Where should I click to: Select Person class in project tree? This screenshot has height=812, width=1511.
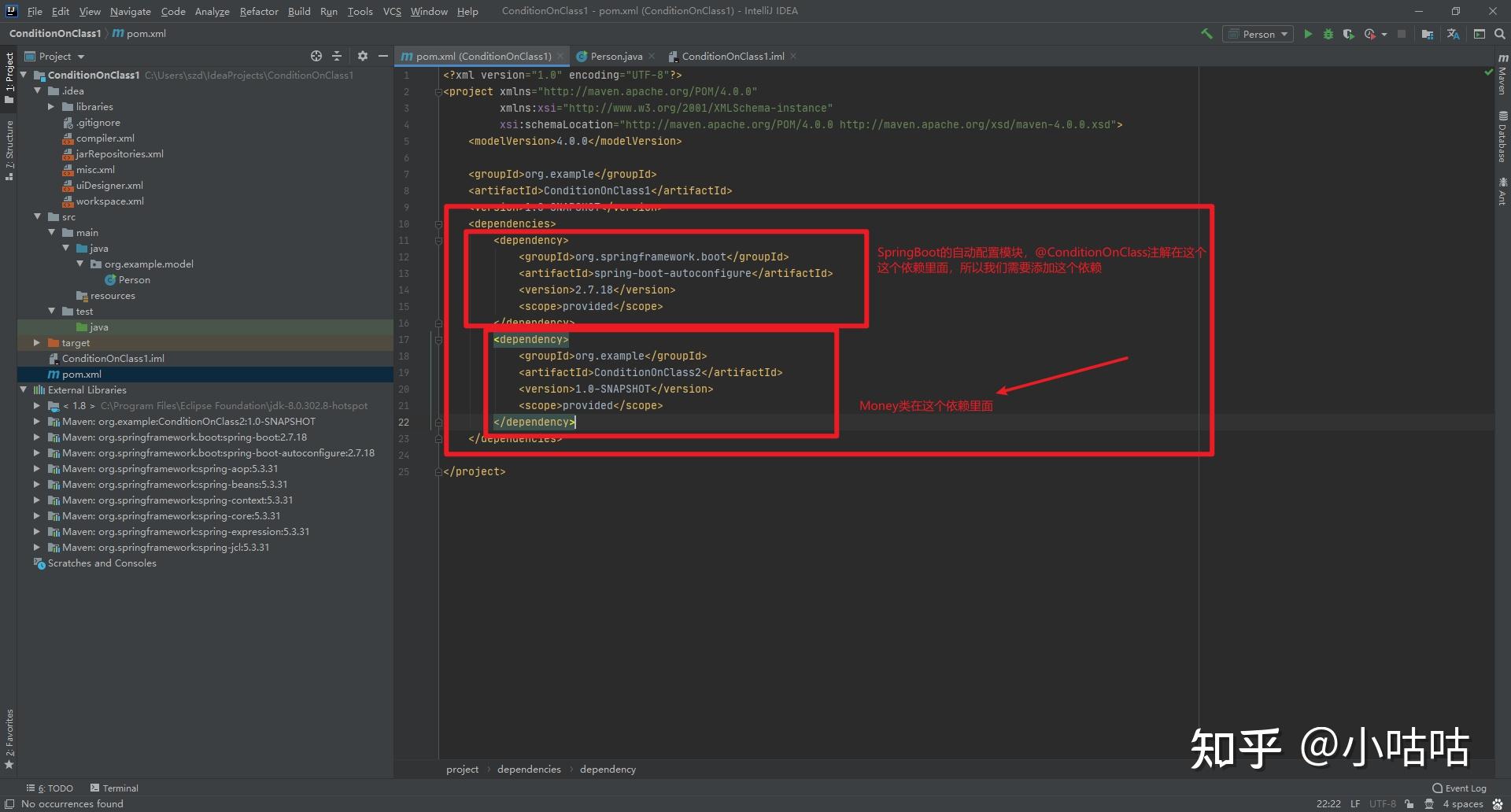pos(134,280)
